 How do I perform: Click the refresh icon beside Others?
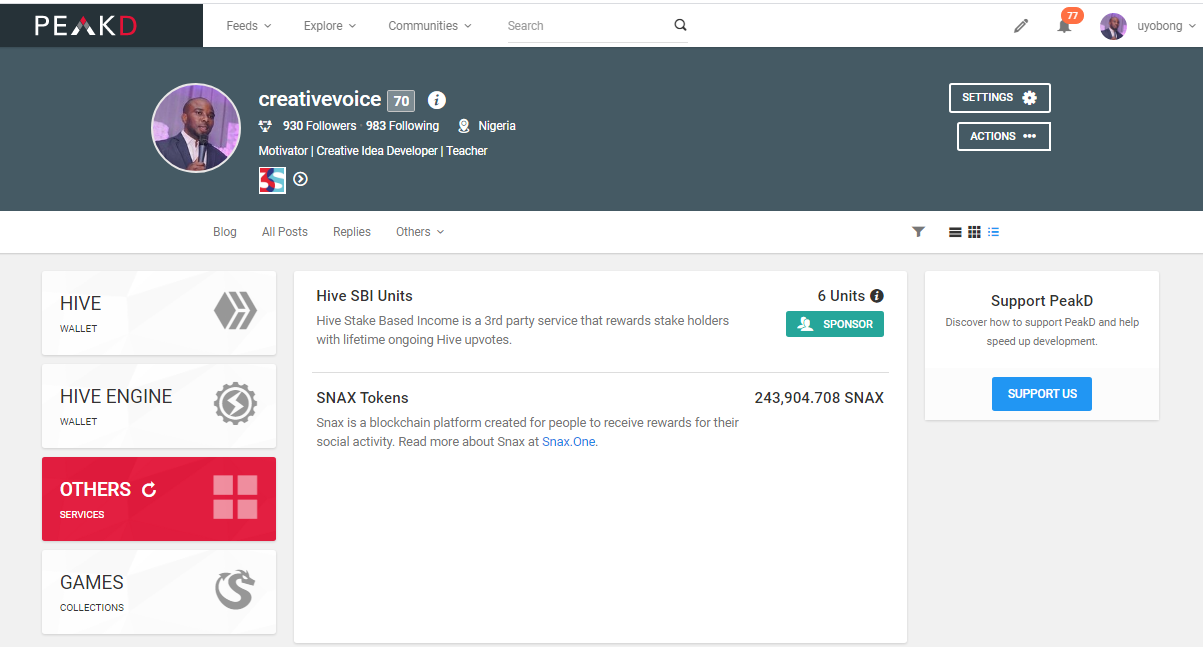point(149,490)
